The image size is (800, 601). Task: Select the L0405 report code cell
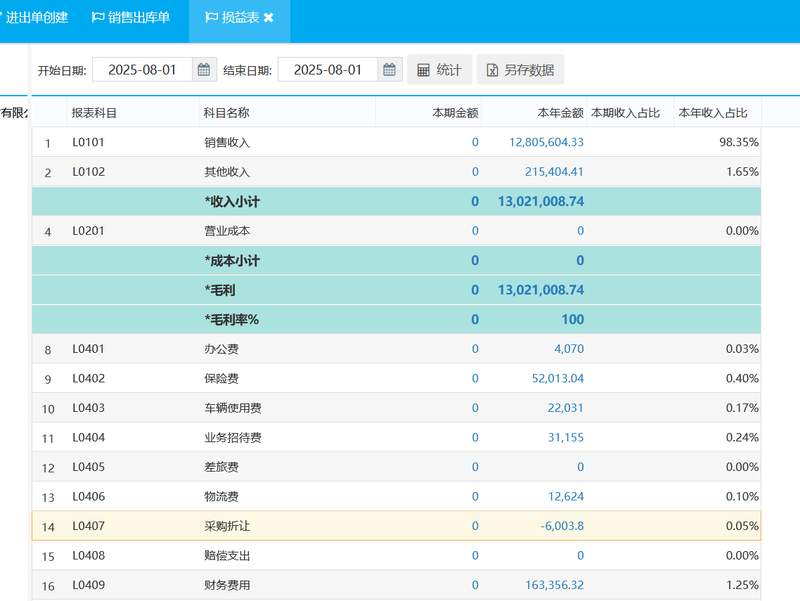coord(88,467)
